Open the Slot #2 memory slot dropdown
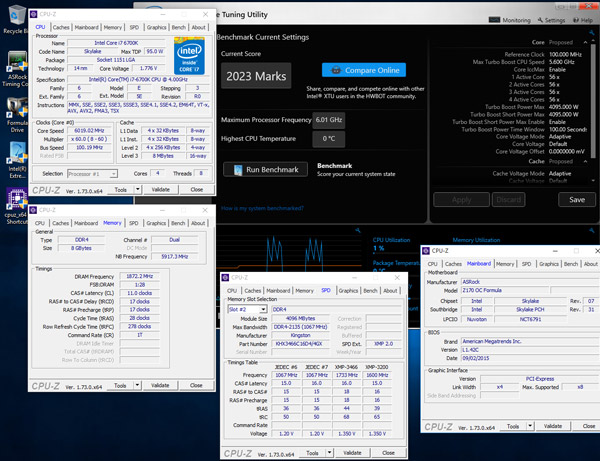Screen dimensions: 600x461 [x=265, y=310]
